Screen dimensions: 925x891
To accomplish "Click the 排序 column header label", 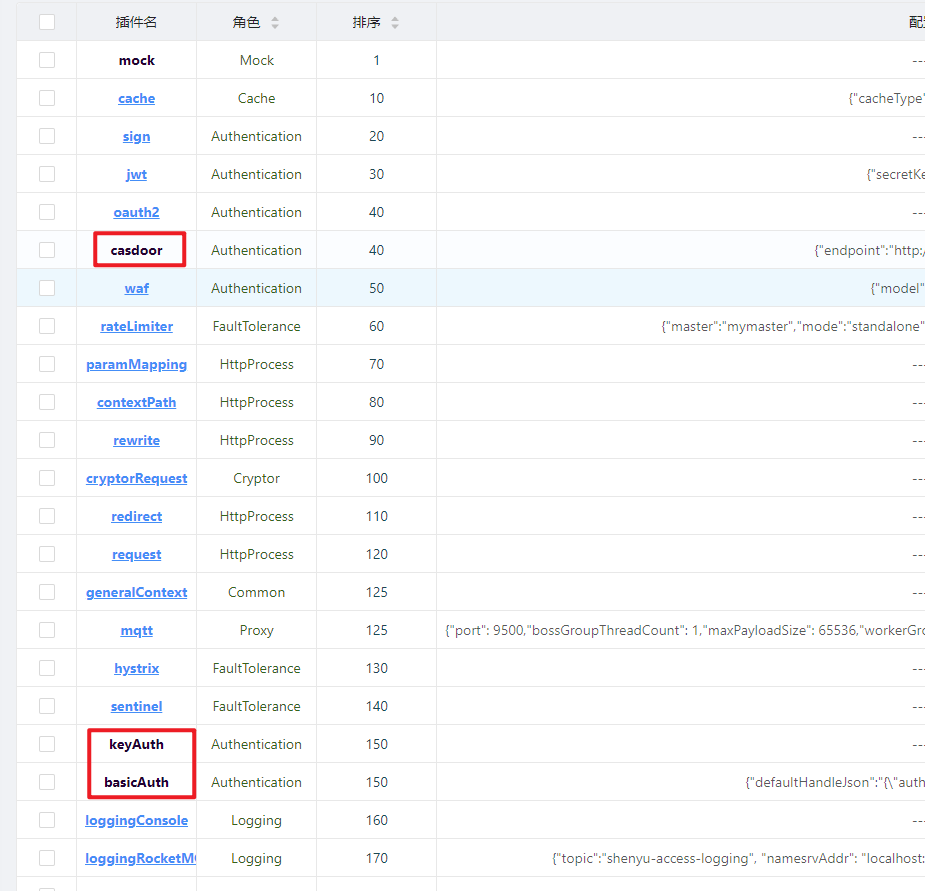I will click(366, 22).
